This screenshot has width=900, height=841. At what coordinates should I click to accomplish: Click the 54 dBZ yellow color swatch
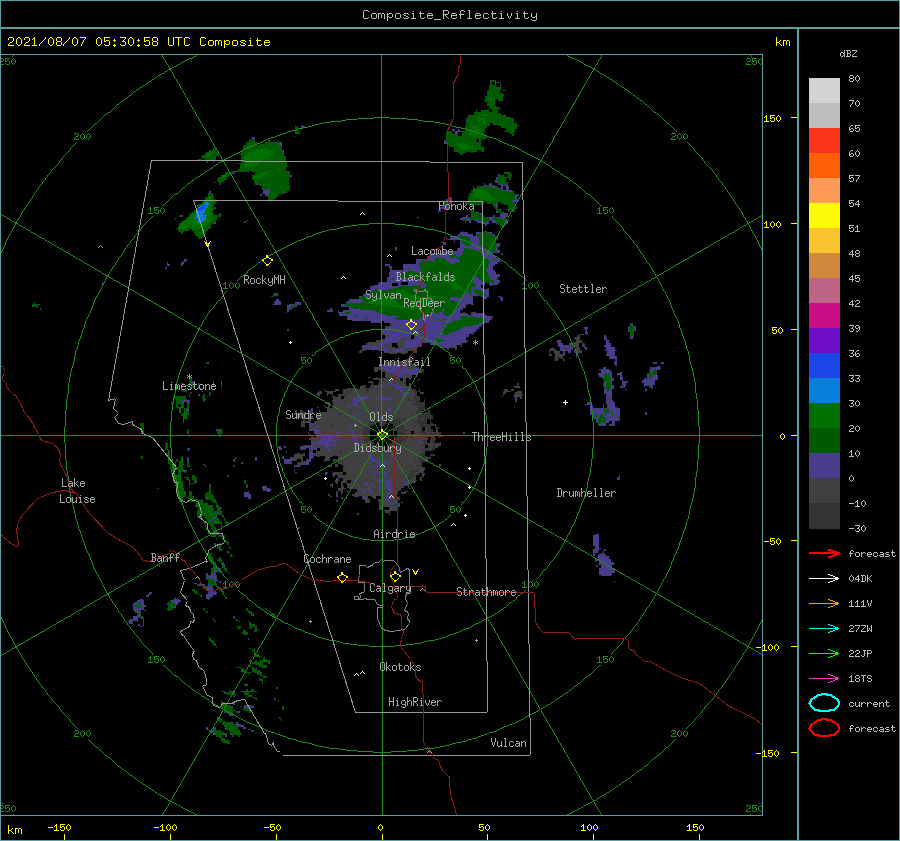[x=824, y=215]
